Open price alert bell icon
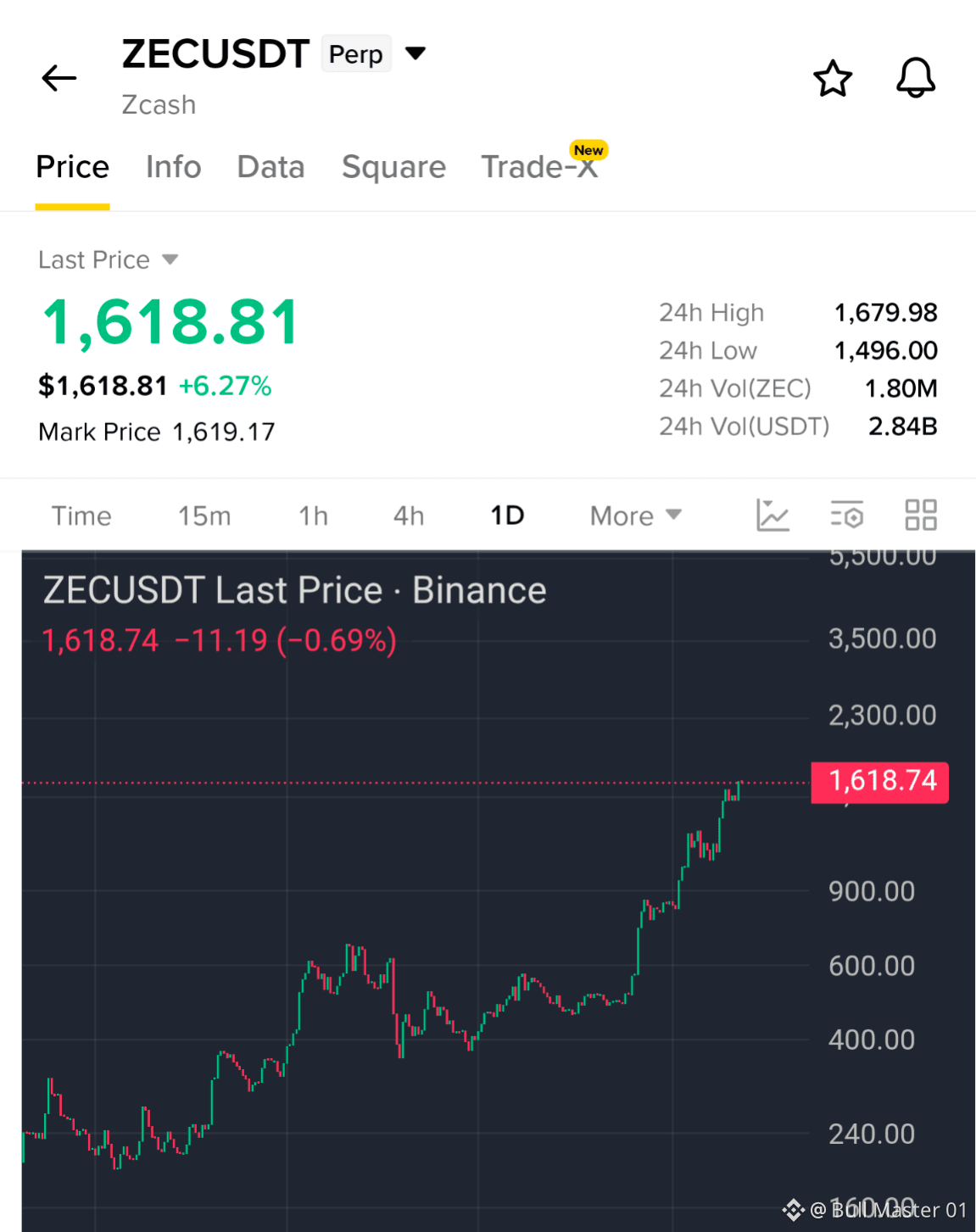This screenshot has height=1232, width=976. click(916, 78)
